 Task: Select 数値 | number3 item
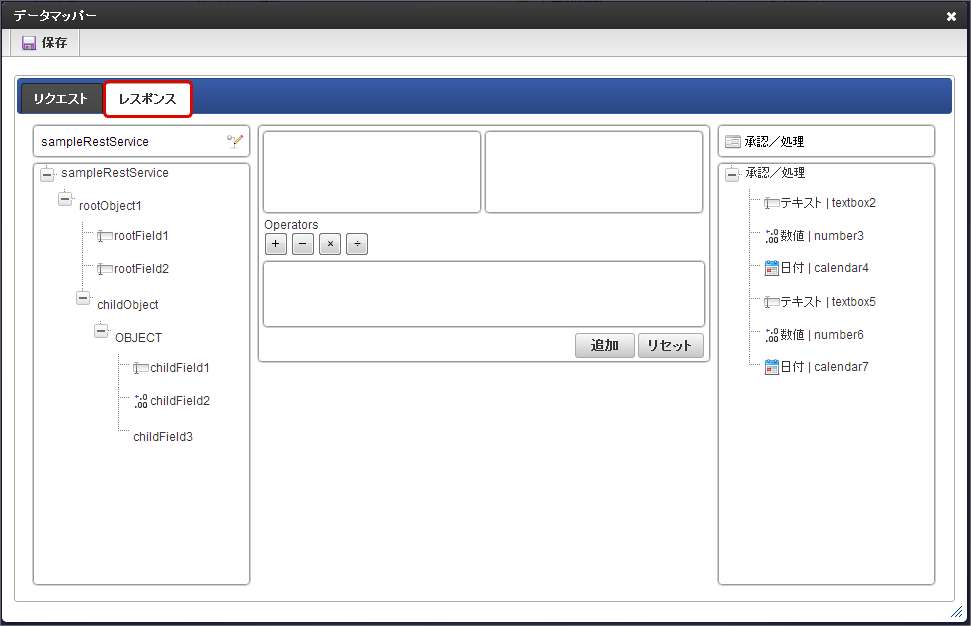tap(822, 236)
